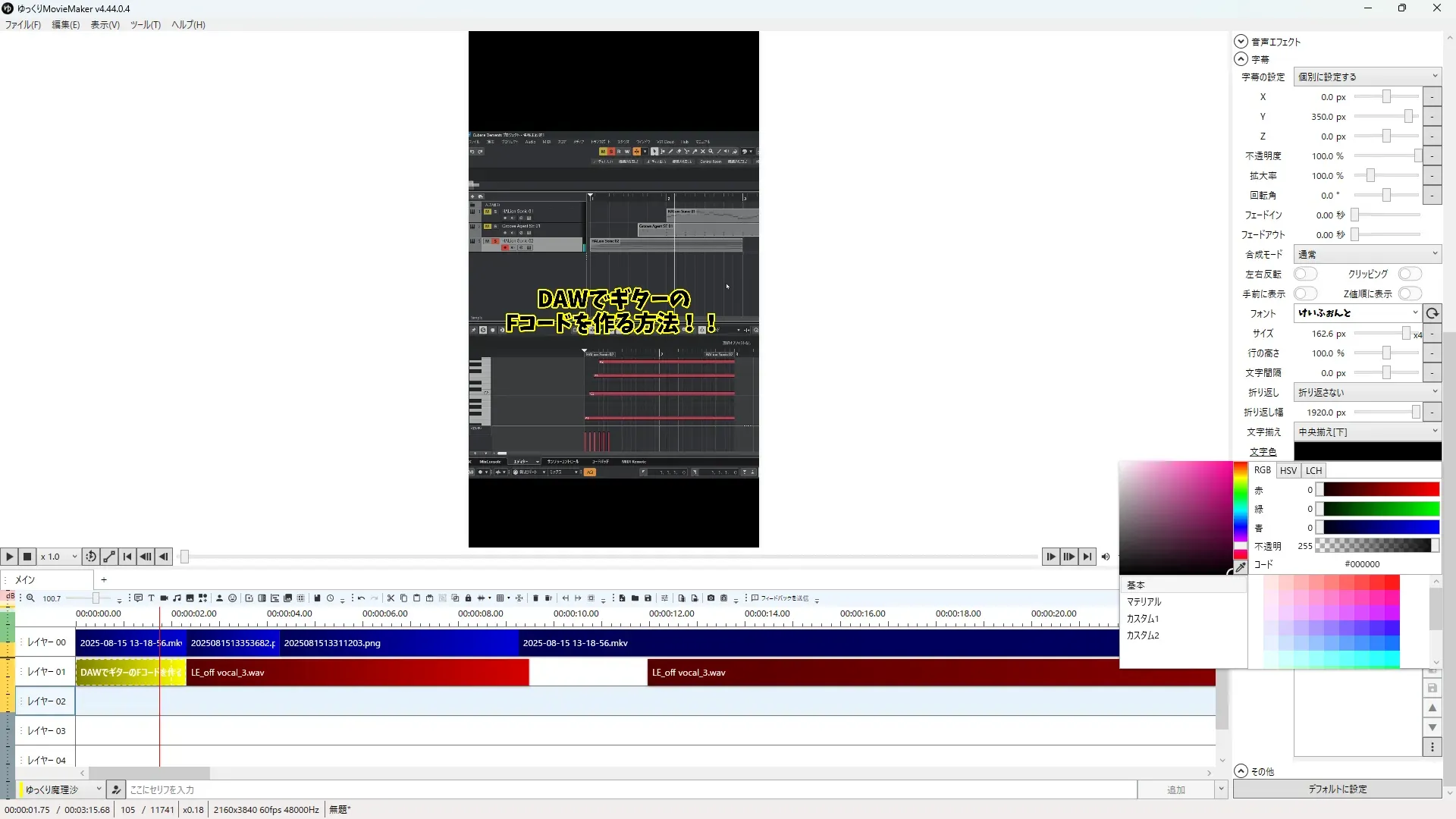Screen dimensions: 1456x819
Task: Click the eyedropper color picker icon
Action: pyautogui.click(x=1241, y=567)
